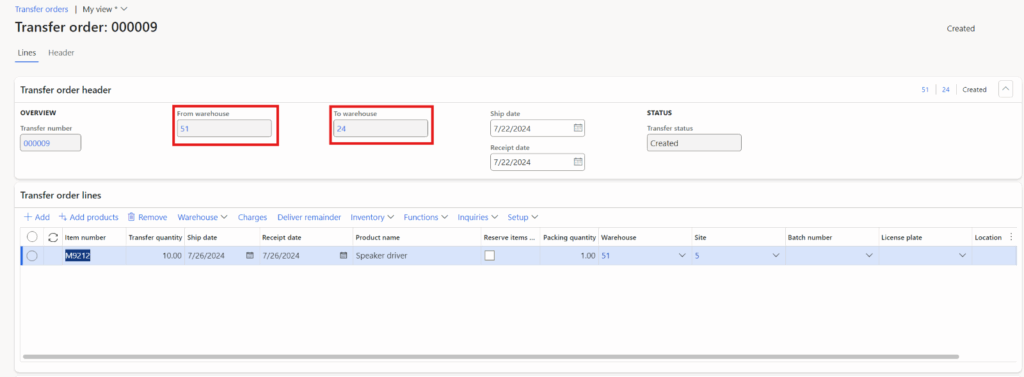Click the To warehouse 24 field
The image size is (1024, 377).
(x=381, y=129)
